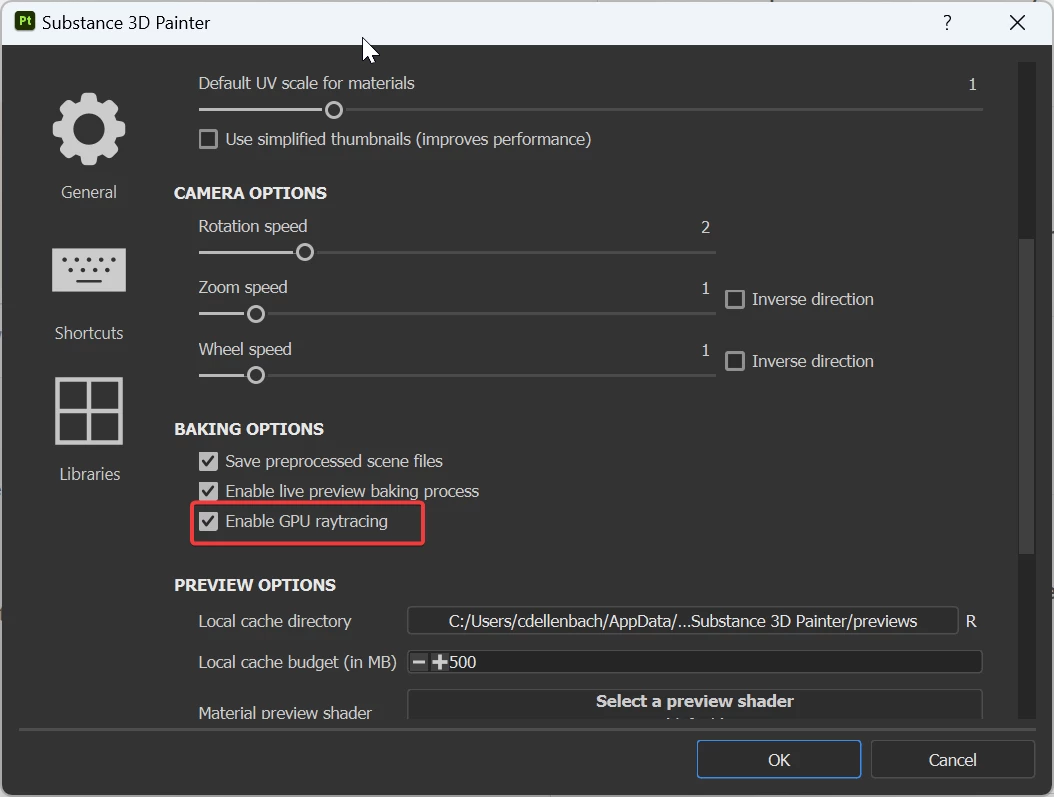Uncheck Enable GPU raytracing
Screen dimensions: 1054x797
pos(208,521)
